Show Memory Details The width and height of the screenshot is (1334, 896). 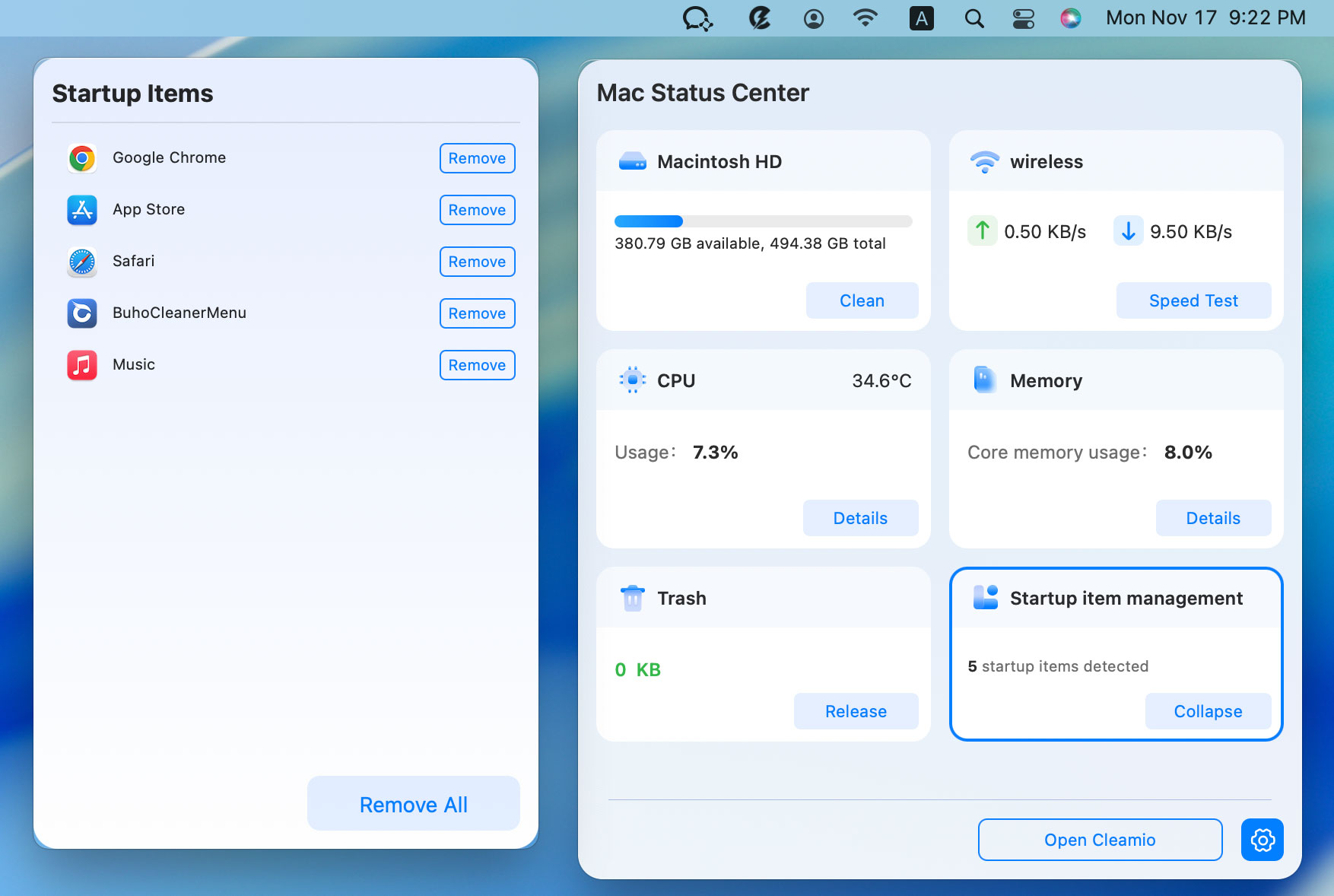coord(1212,518)
